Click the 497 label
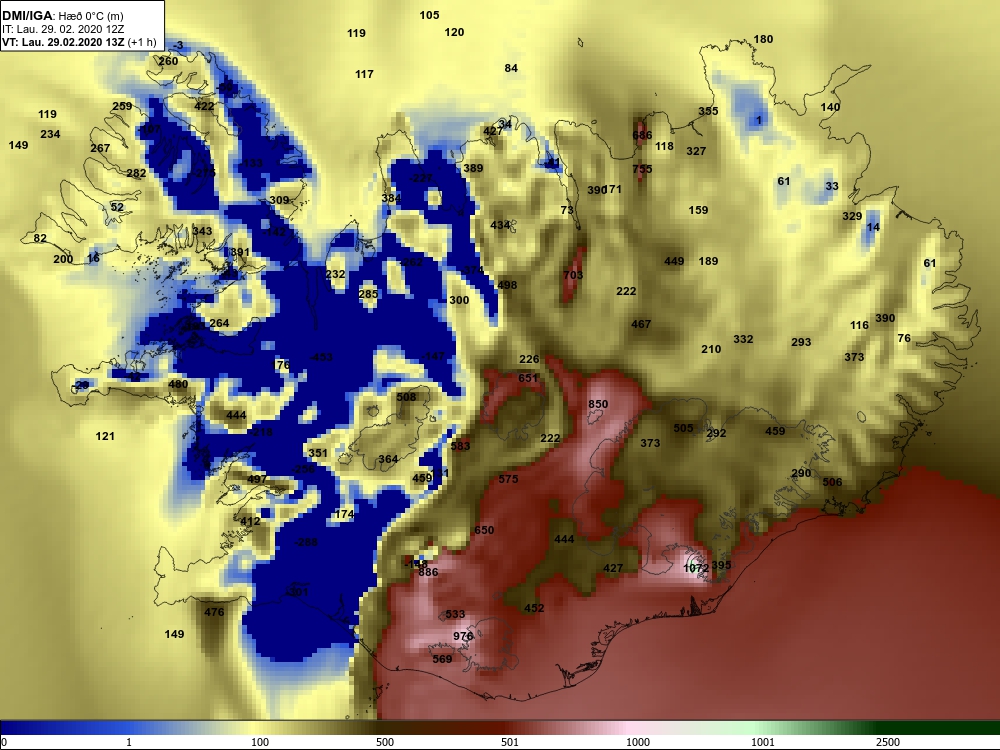Image resolution: width=1000 pixels, height=750 pixels. pos(257,479)
